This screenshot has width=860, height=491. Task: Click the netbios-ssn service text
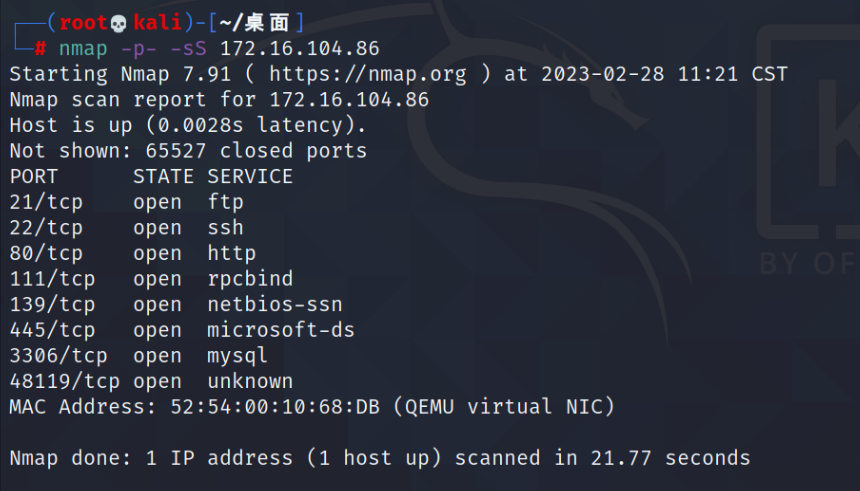(275, 304)
